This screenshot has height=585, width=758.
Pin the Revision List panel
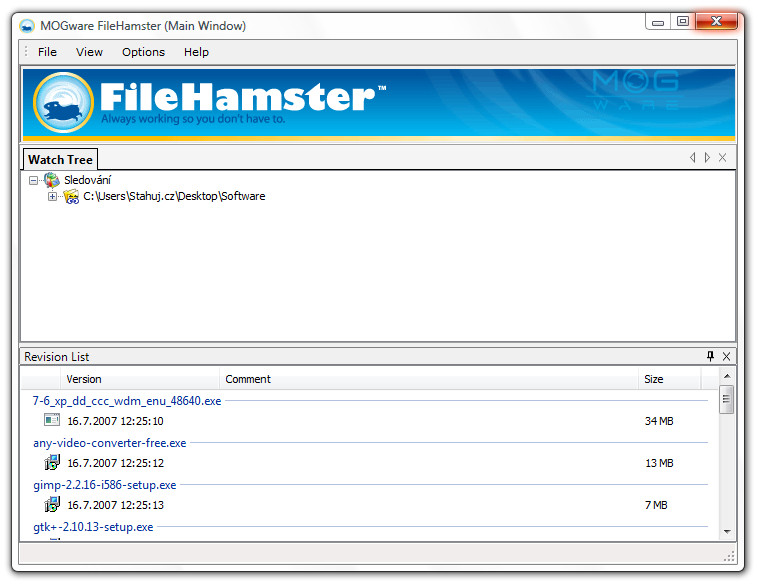pos(710,356)
